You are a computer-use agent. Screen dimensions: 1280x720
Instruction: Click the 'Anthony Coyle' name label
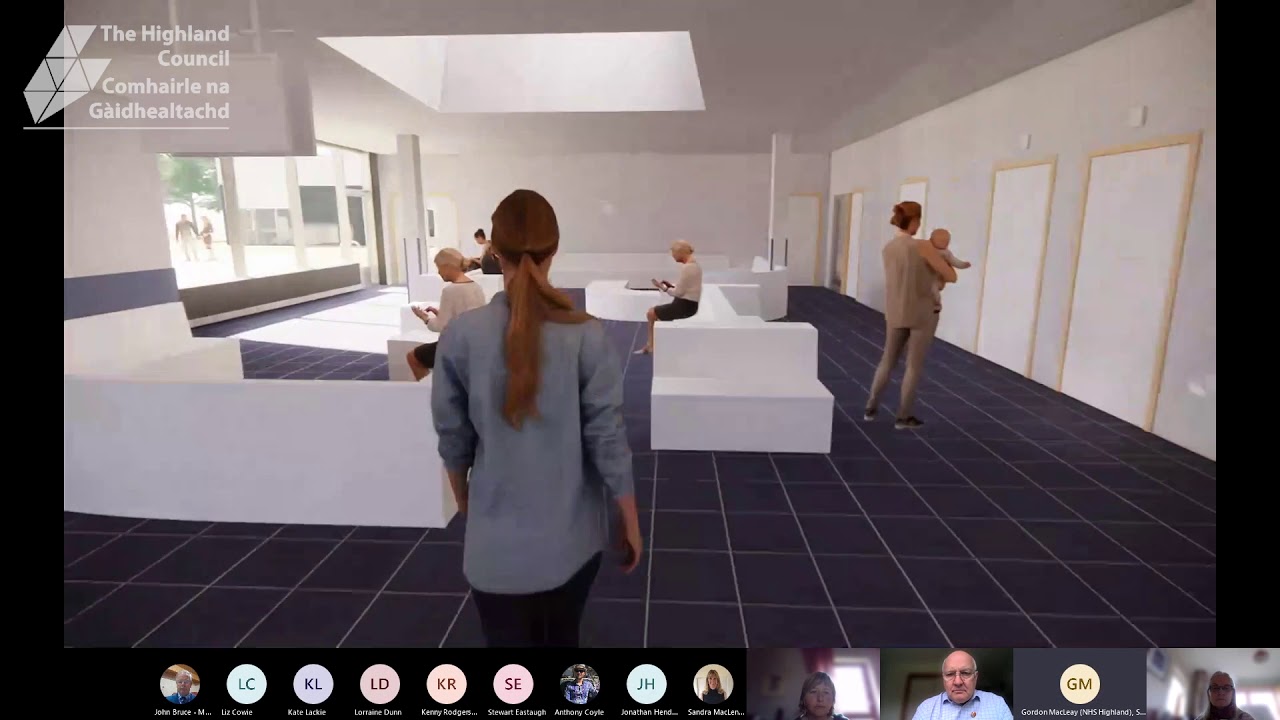point(580,712)
